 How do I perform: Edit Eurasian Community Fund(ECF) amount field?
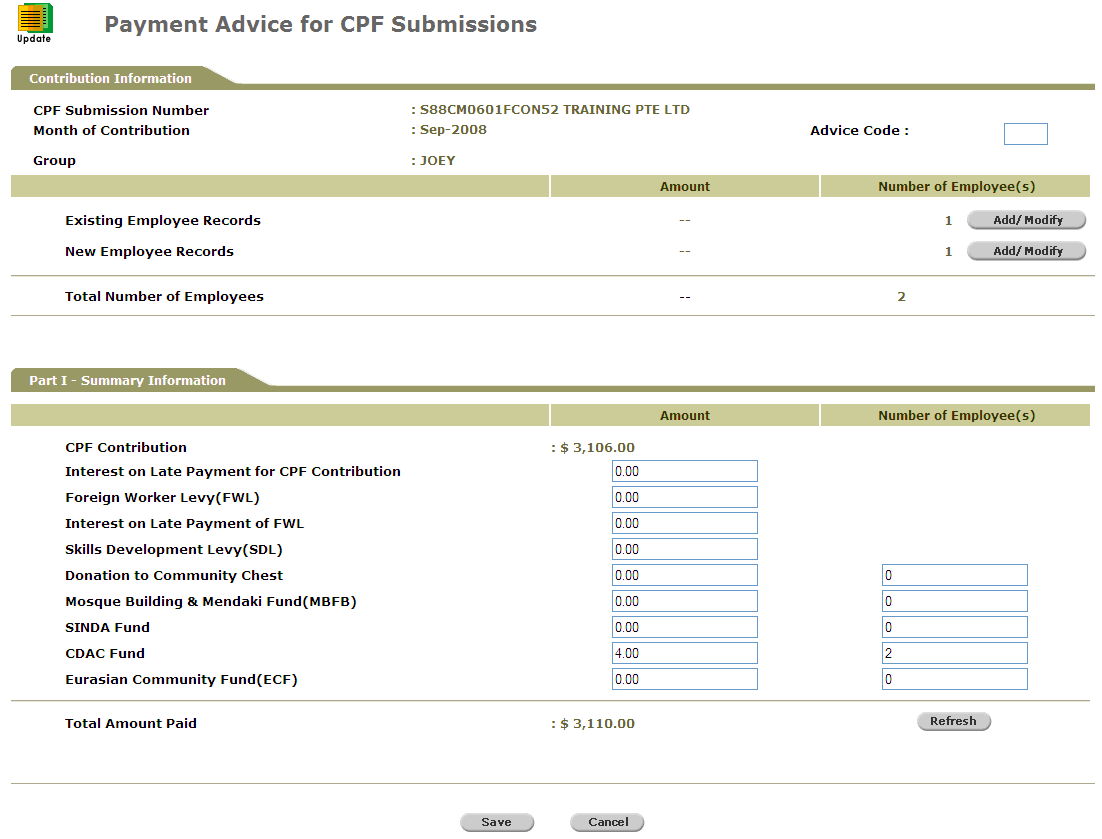(x=685, y=679)
